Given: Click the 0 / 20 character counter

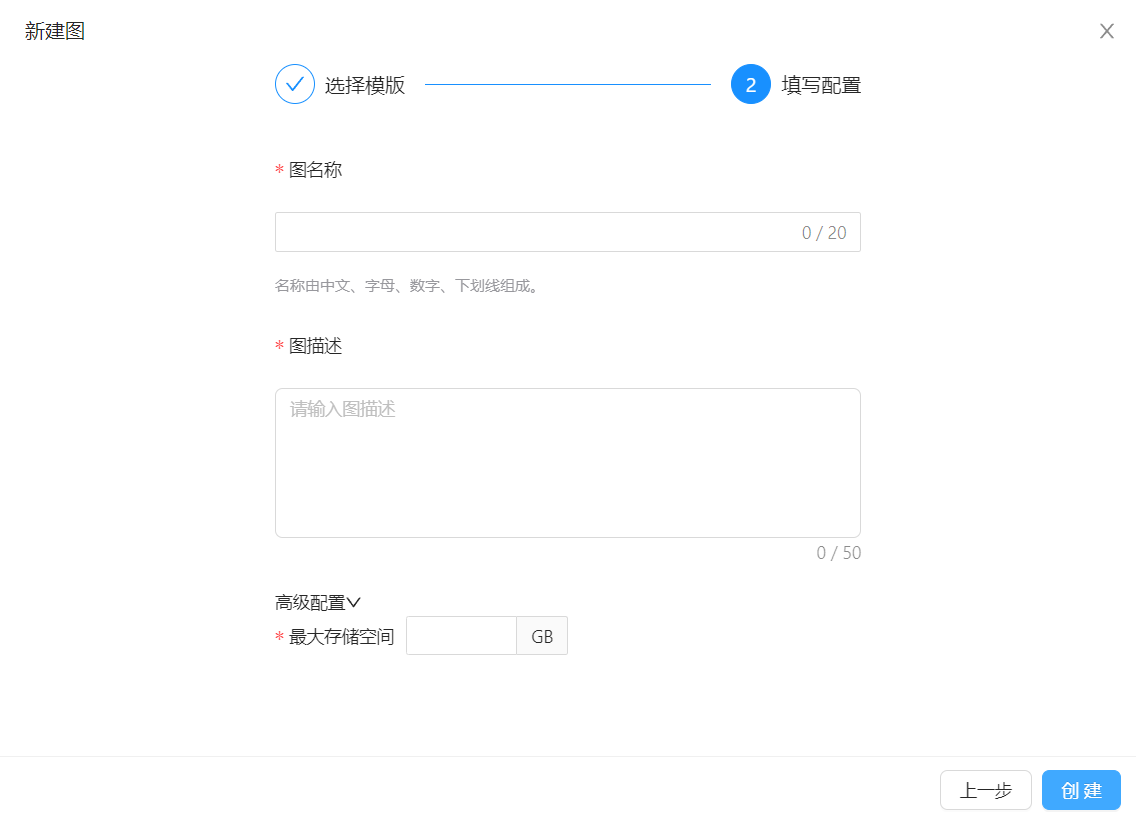Looking at the screenshot, I should 824,233.
